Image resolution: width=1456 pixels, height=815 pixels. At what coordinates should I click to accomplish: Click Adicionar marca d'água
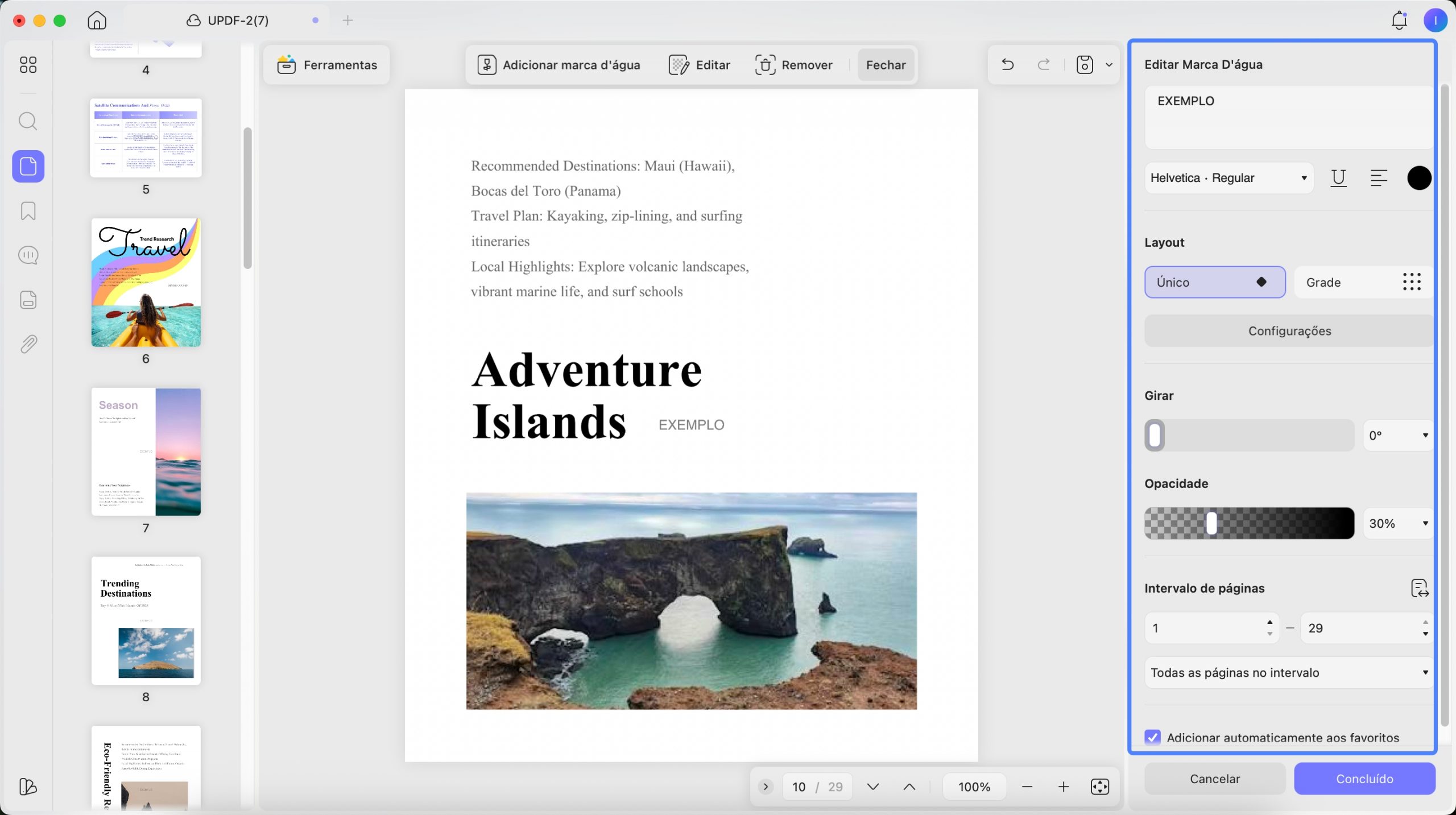559,65
